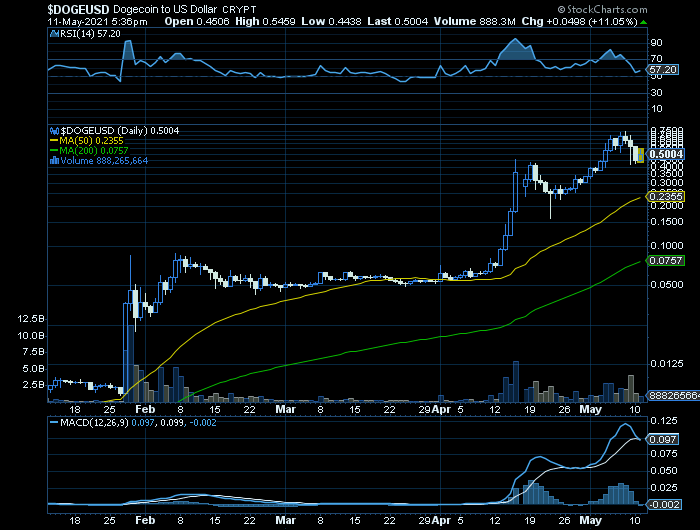Click the 0.025 level on MACD axis
Image resolution: width=700 pixels, height=530 pixels.
pyautogui.click(x=664, y=488)
